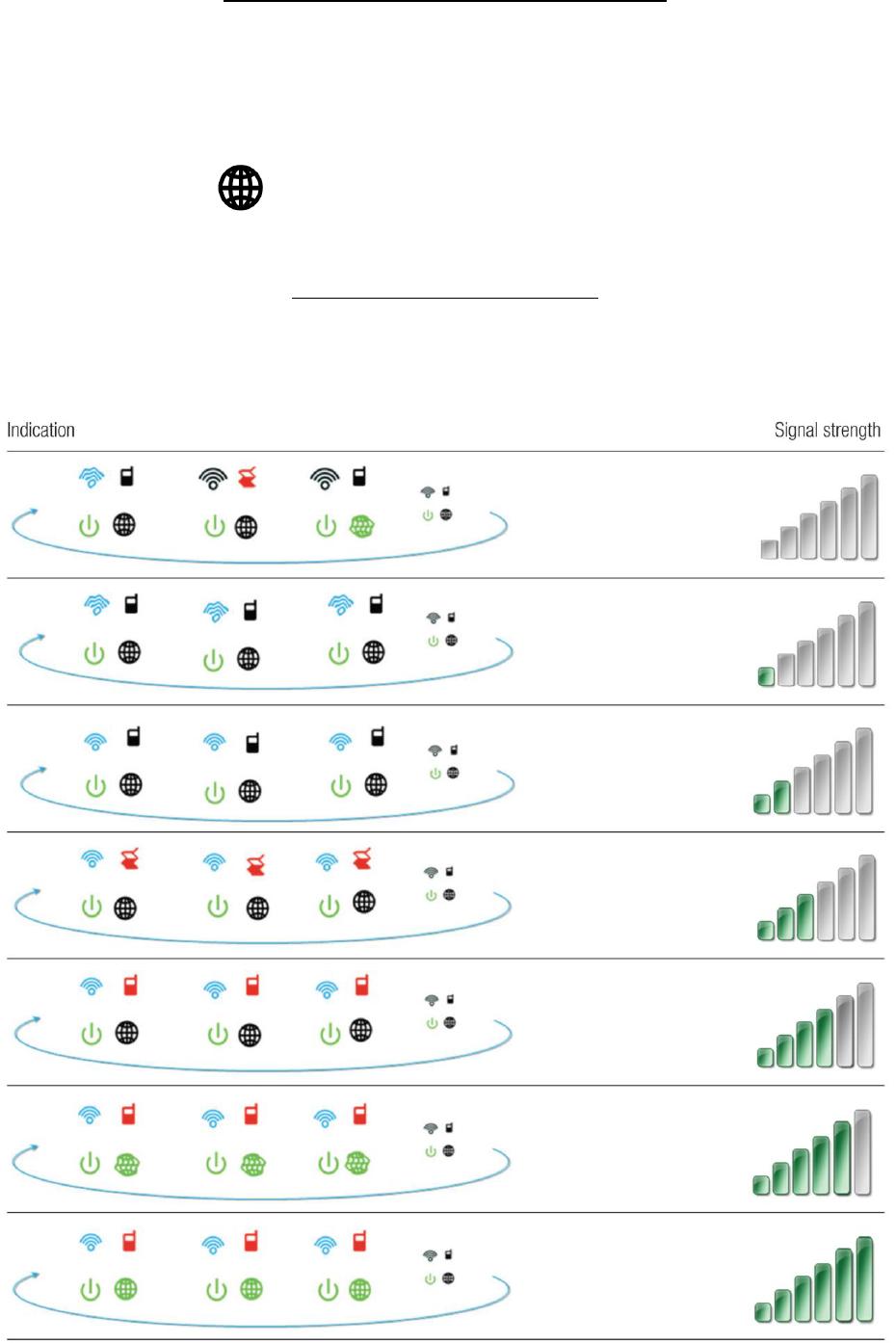Click black Wi-Fi icon beside red crossed phone
The width and height of the screenshot is (896, 1343).
tap(213, 479)
